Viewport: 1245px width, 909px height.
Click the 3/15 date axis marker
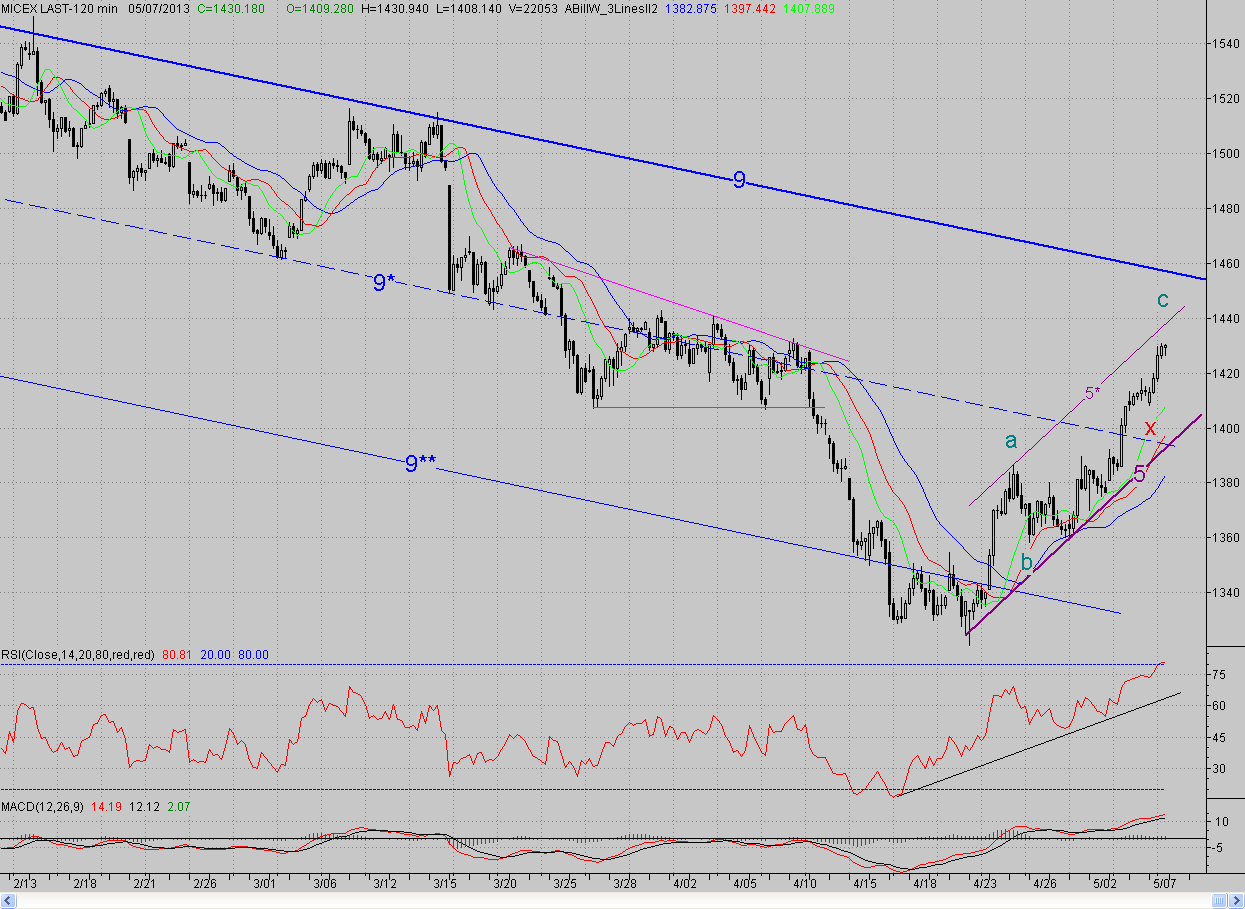[445, 884]
